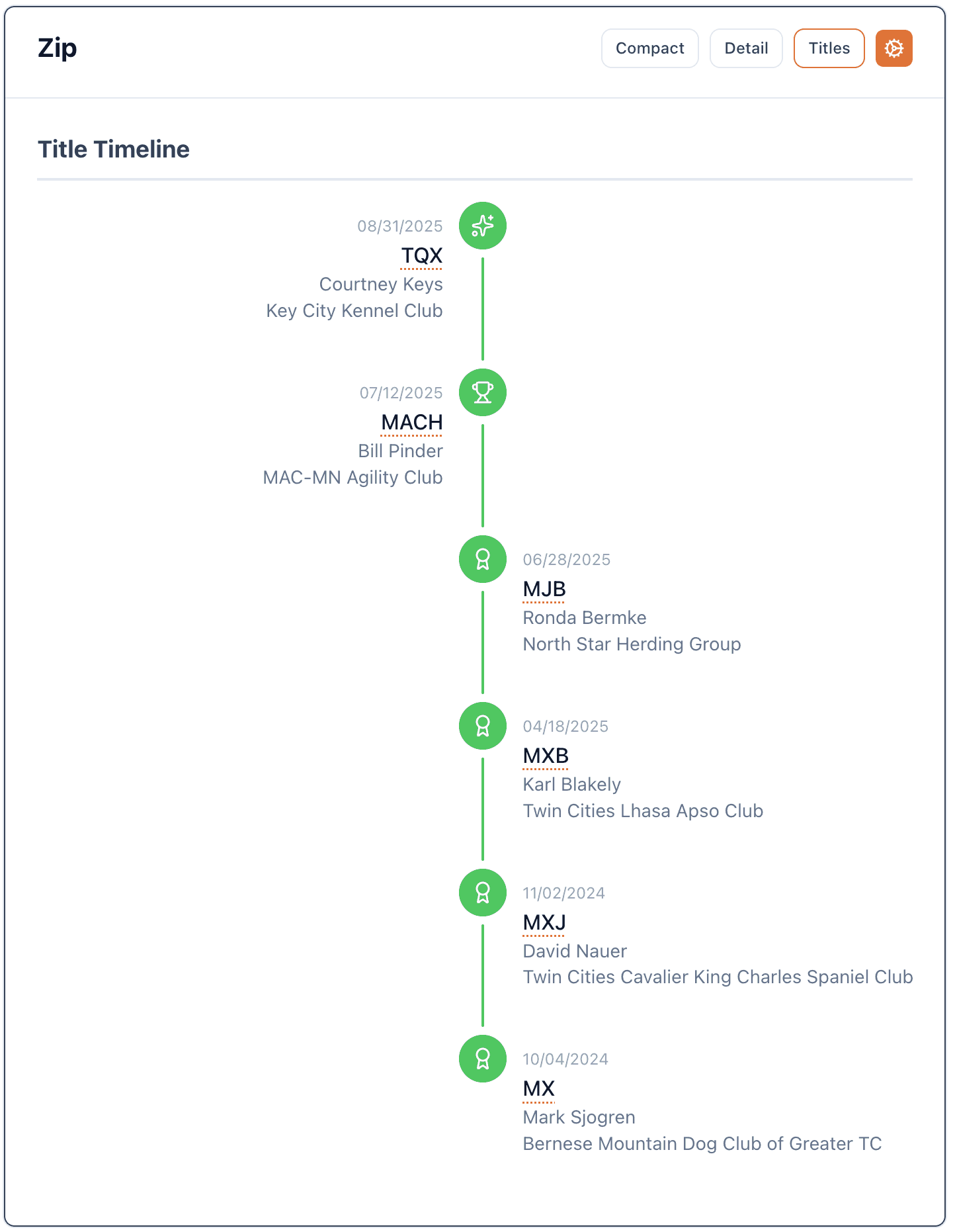Screen dimensions: 955x1232
Task: Click the ribbon icon beside MXB
Action: 483,726
